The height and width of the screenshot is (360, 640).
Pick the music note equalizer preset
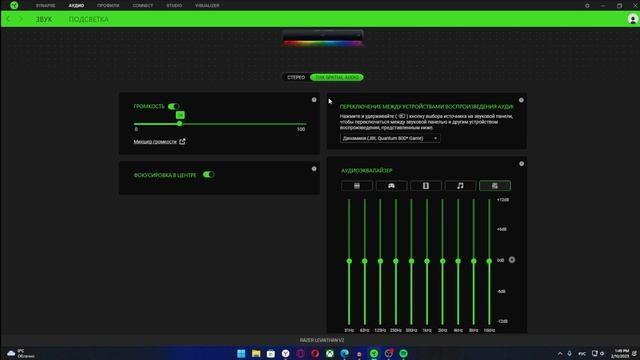(x=460, y=186)
